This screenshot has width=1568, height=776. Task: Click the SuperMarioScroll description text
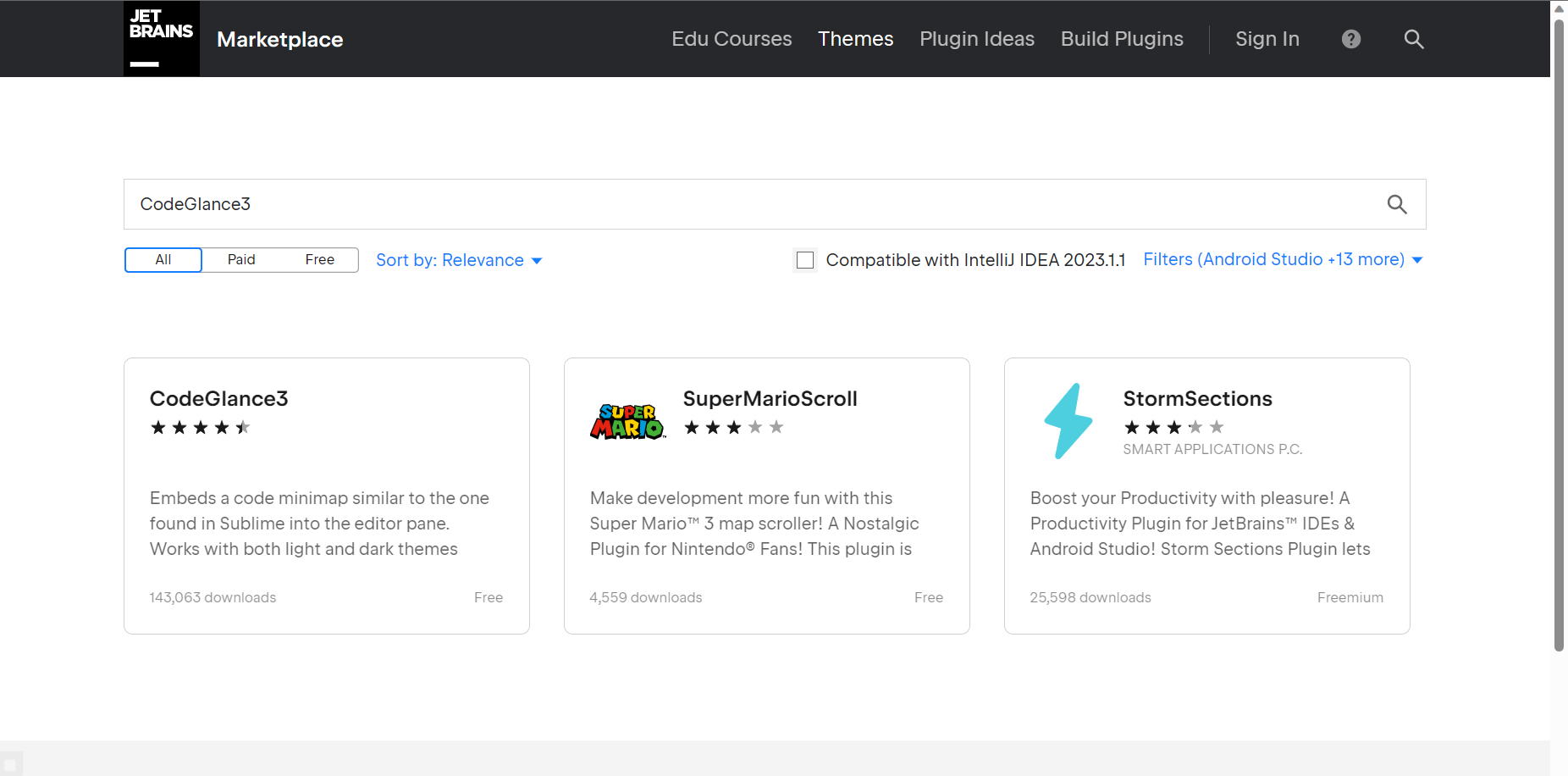pos(754,524)
